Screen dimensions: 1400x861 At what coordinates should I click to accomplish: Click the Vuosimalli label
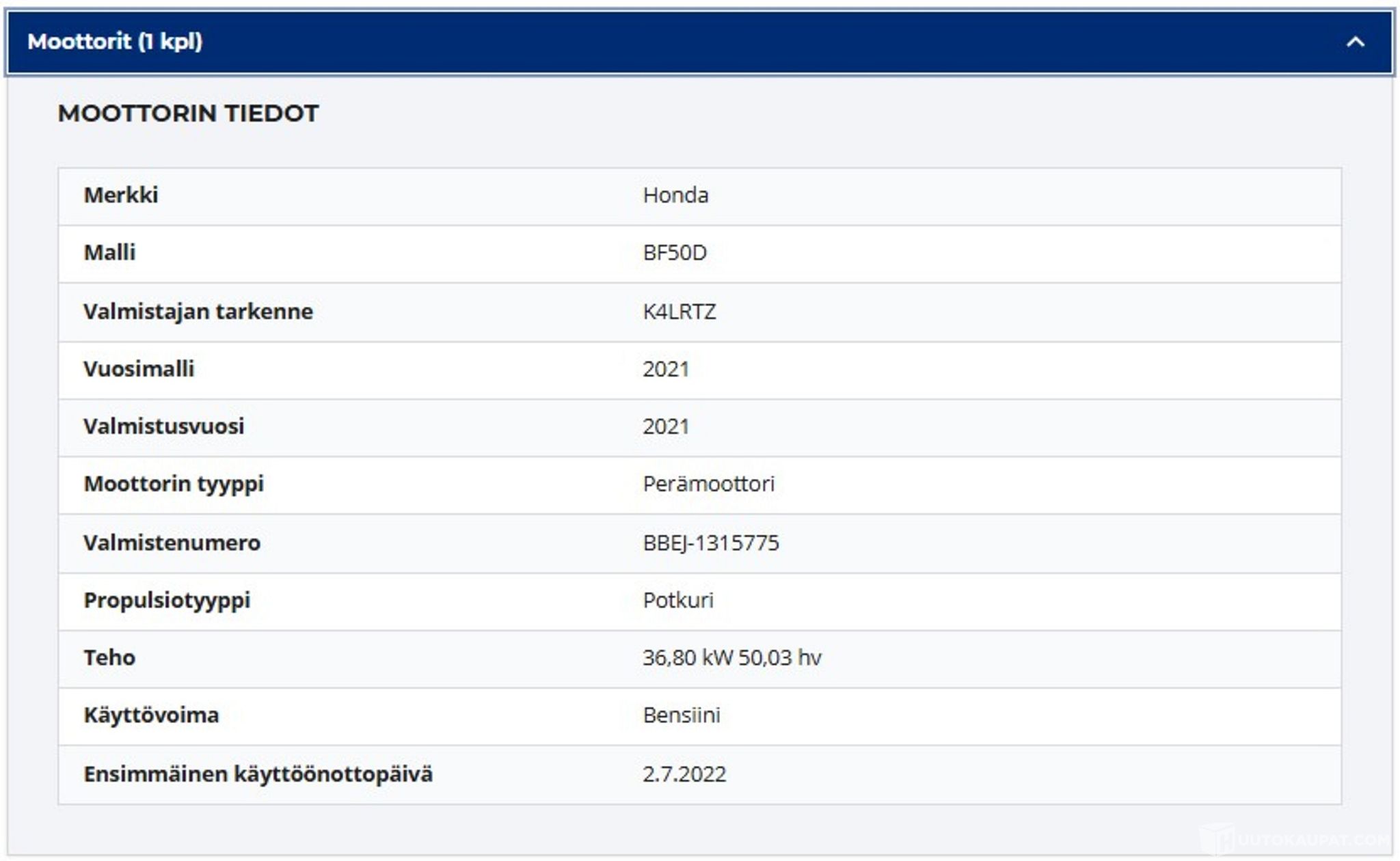coord(139,369)
